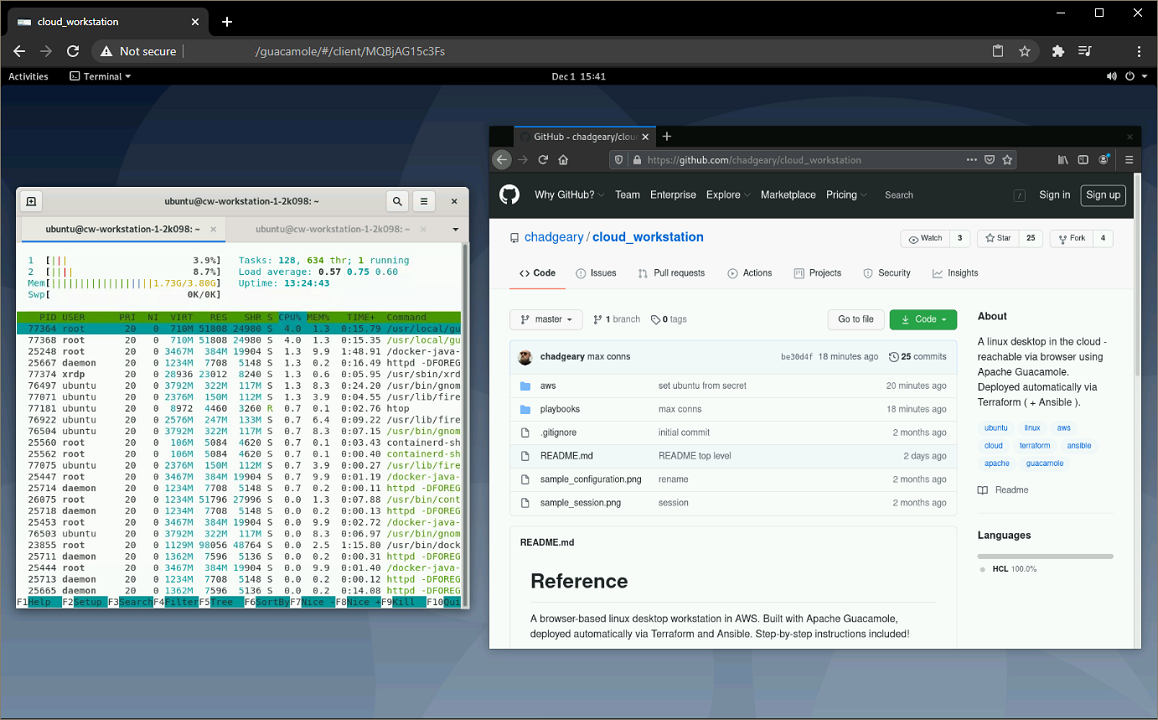1158x720 pixels.
Task: Click the Dec 1 15:41 clock
Action: pyautogui.click(x=578, y=76)
